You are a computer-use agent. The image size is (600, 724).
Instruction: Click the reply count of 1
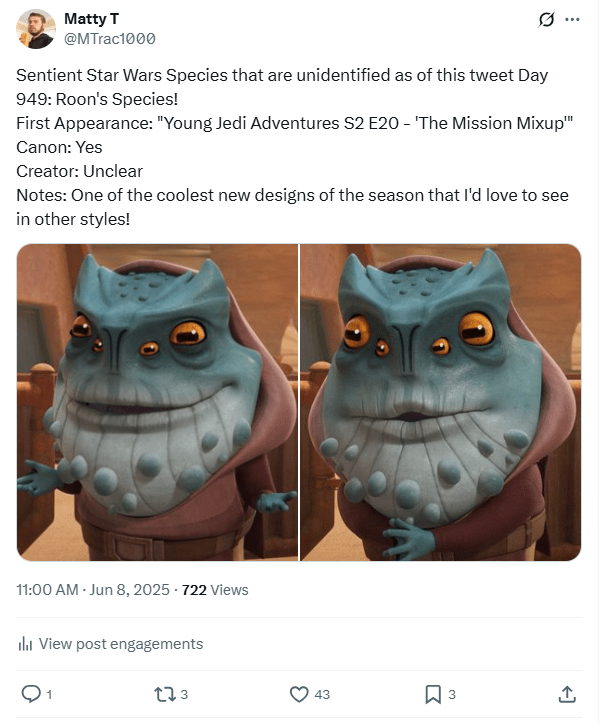click(49, 694)
